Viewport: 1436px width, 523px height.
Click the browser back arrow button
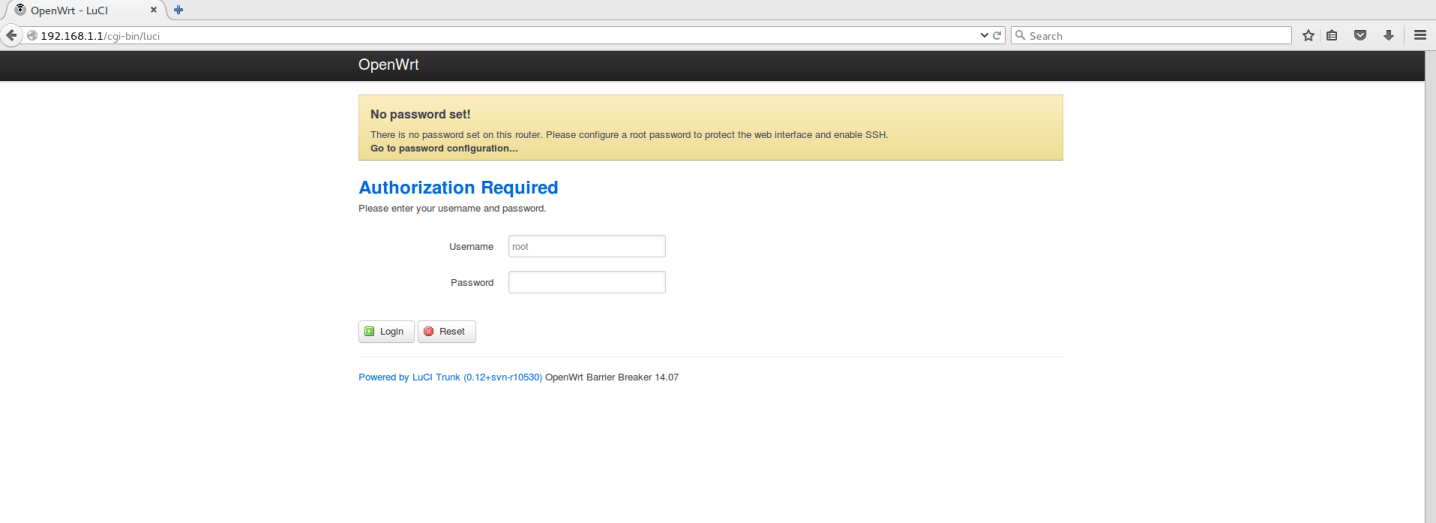coord(12,35)
